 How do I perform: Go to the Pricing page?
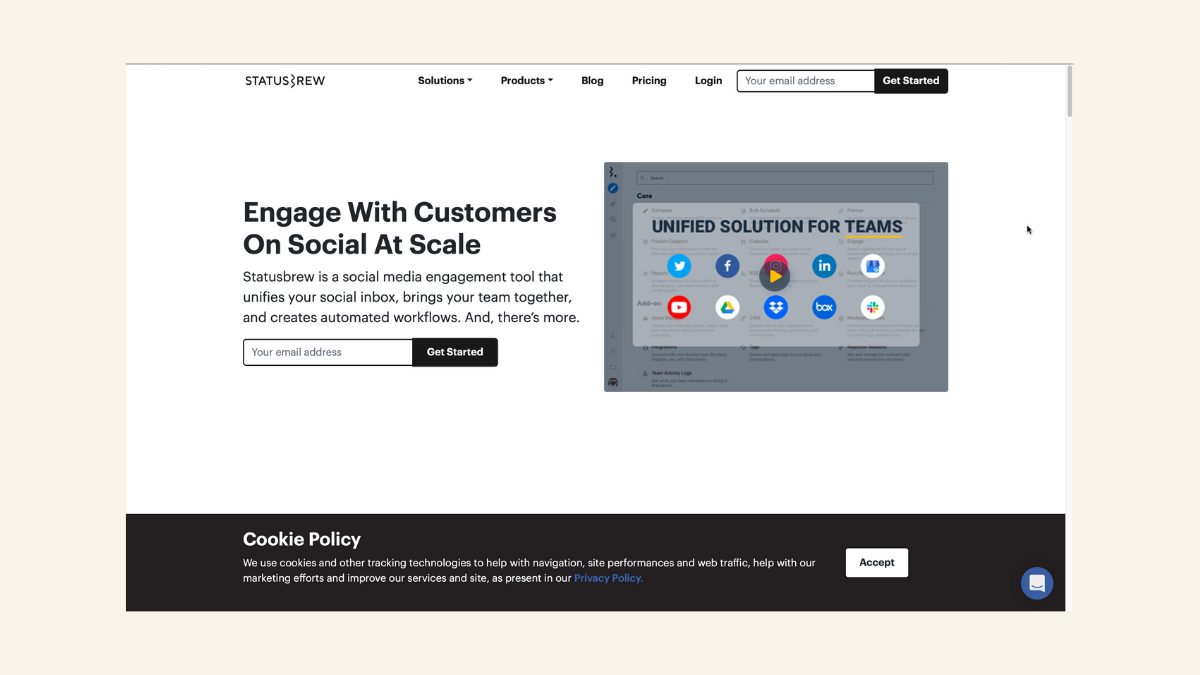point(649,81)
